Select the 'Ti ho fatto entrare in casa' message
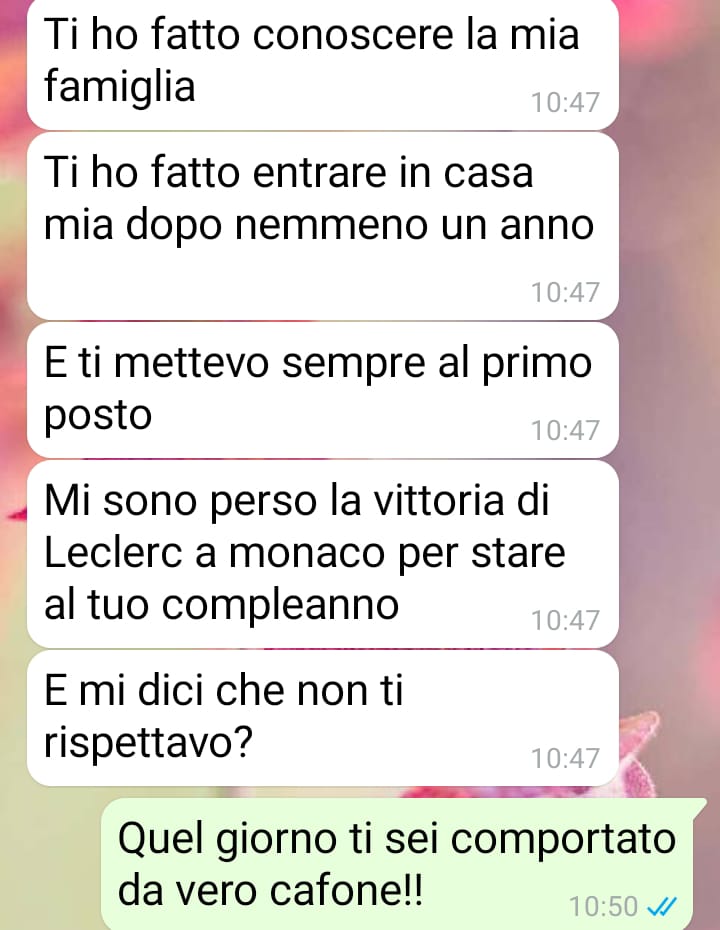720x930 pixels. click(323, 227)
